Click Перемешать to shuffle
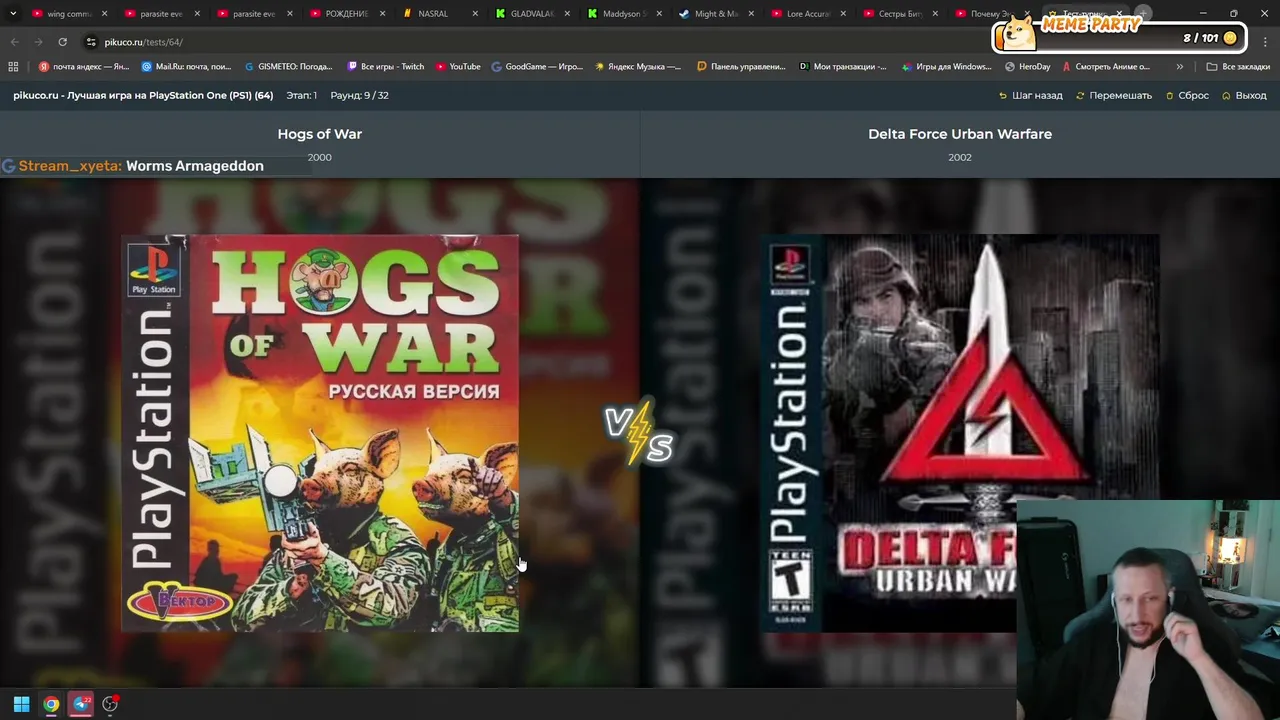 pos(1114,95)
